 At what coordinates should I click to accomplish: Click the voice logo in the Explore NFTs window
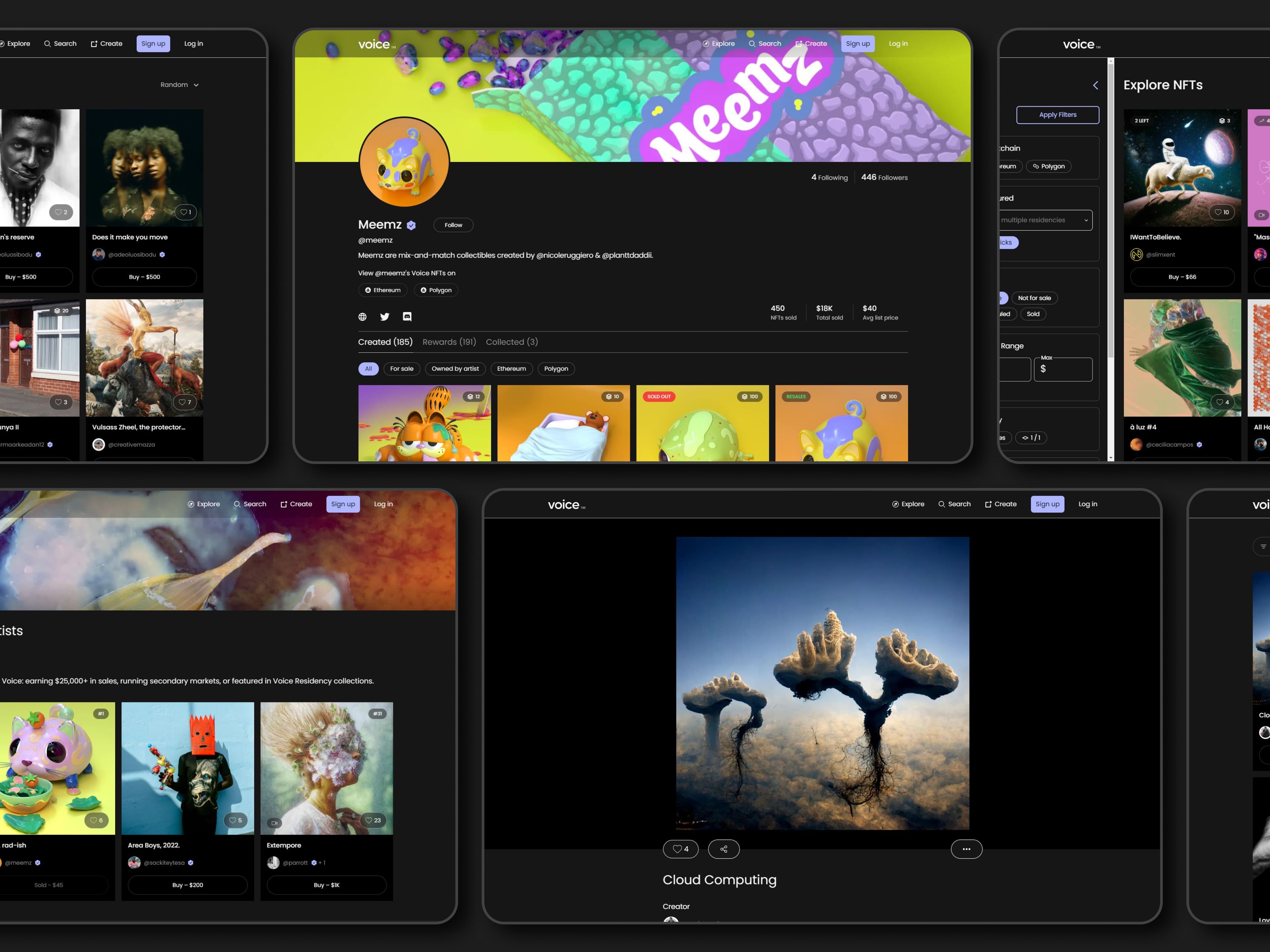1081,44
